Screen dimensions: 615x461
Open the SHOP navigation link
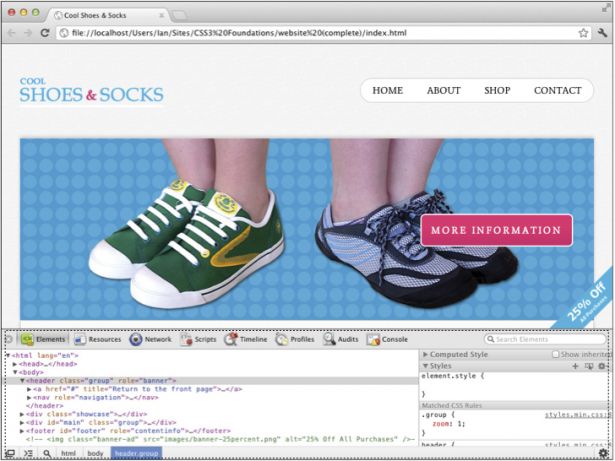point(497,91)
